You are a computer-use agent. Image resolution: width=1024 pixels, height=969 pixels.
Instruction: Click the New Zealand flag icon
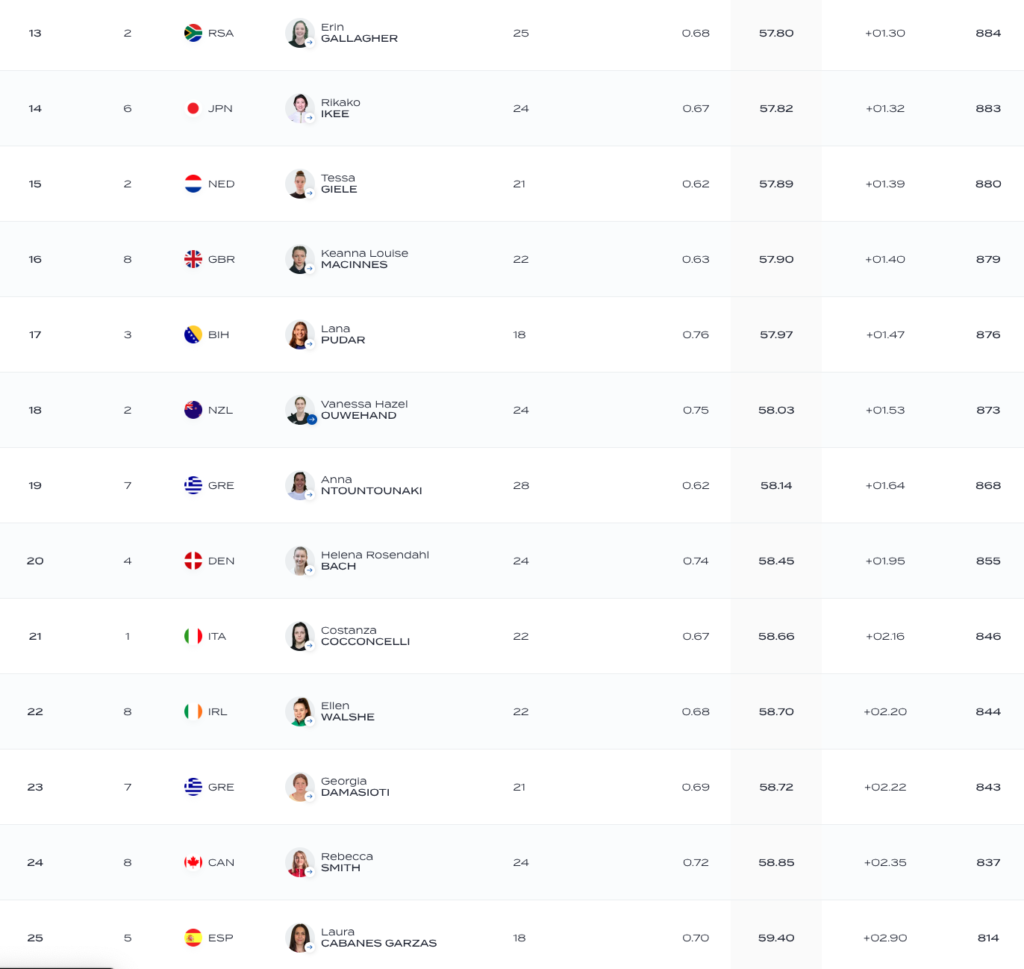(193, 410)
